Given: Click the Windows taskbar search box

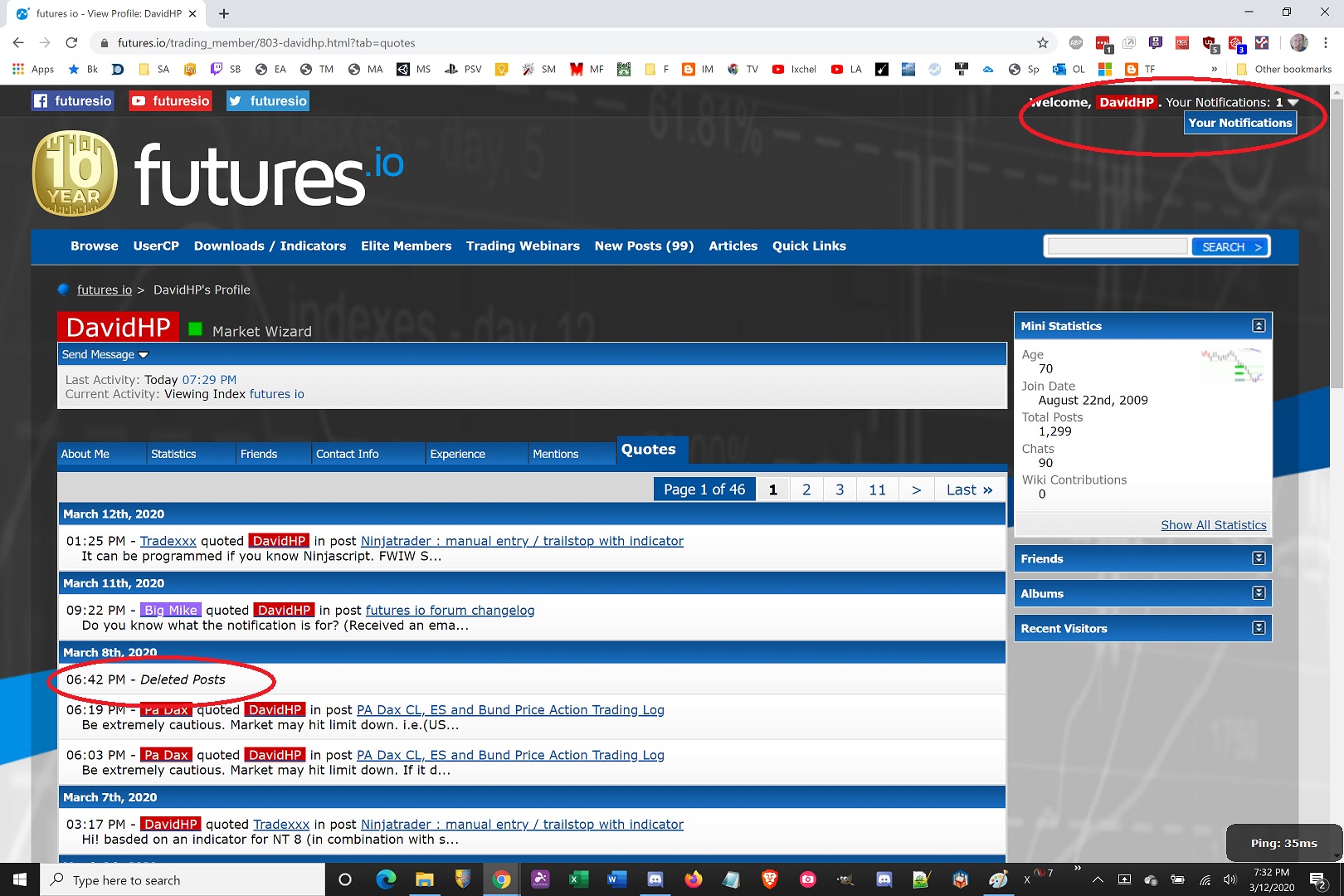Looking at the screenshot, I should [183, 879].
